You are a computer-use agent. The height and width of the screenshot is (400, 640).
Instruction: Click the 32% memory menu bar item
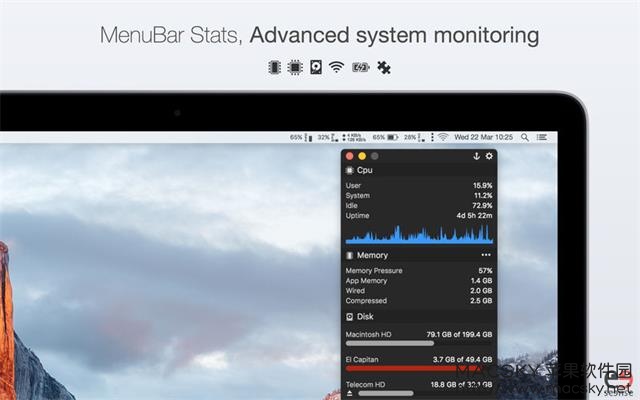(x=328, y=138)
